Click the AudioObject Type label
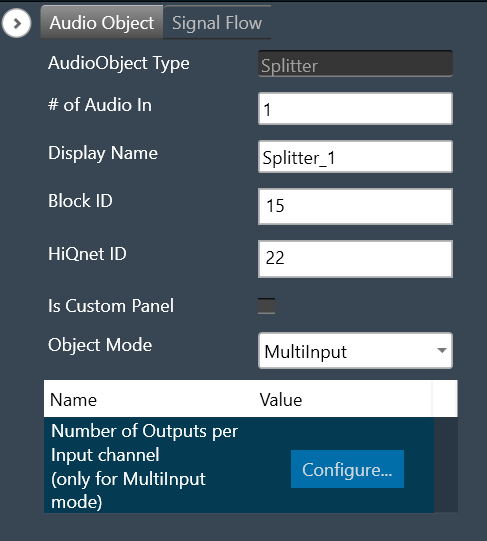 coord(119,63)
